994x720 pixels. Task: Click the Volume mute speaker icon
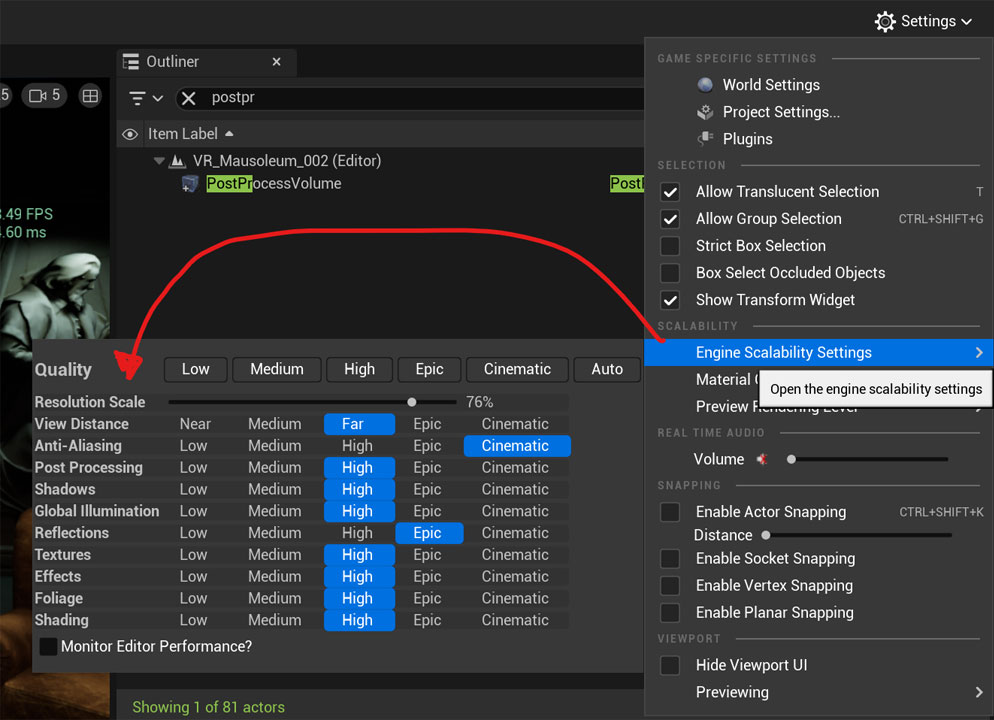(762, 460)
